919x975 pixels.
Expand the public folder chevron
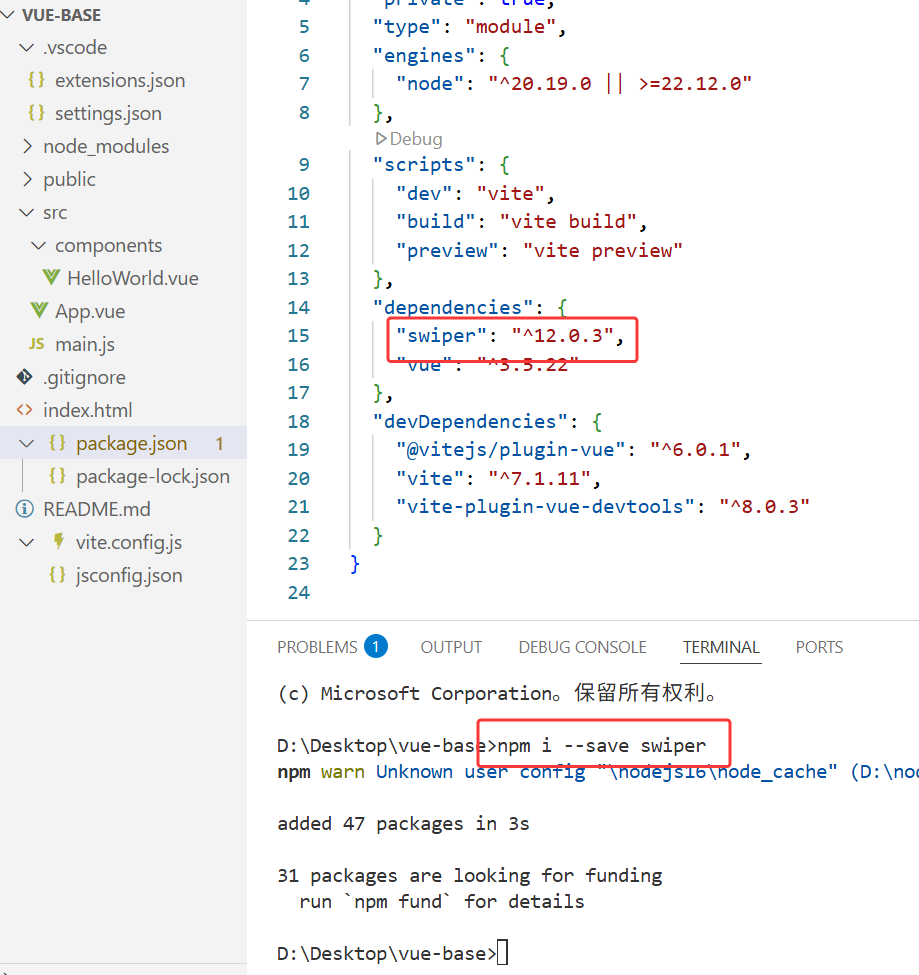coord(27,179)
